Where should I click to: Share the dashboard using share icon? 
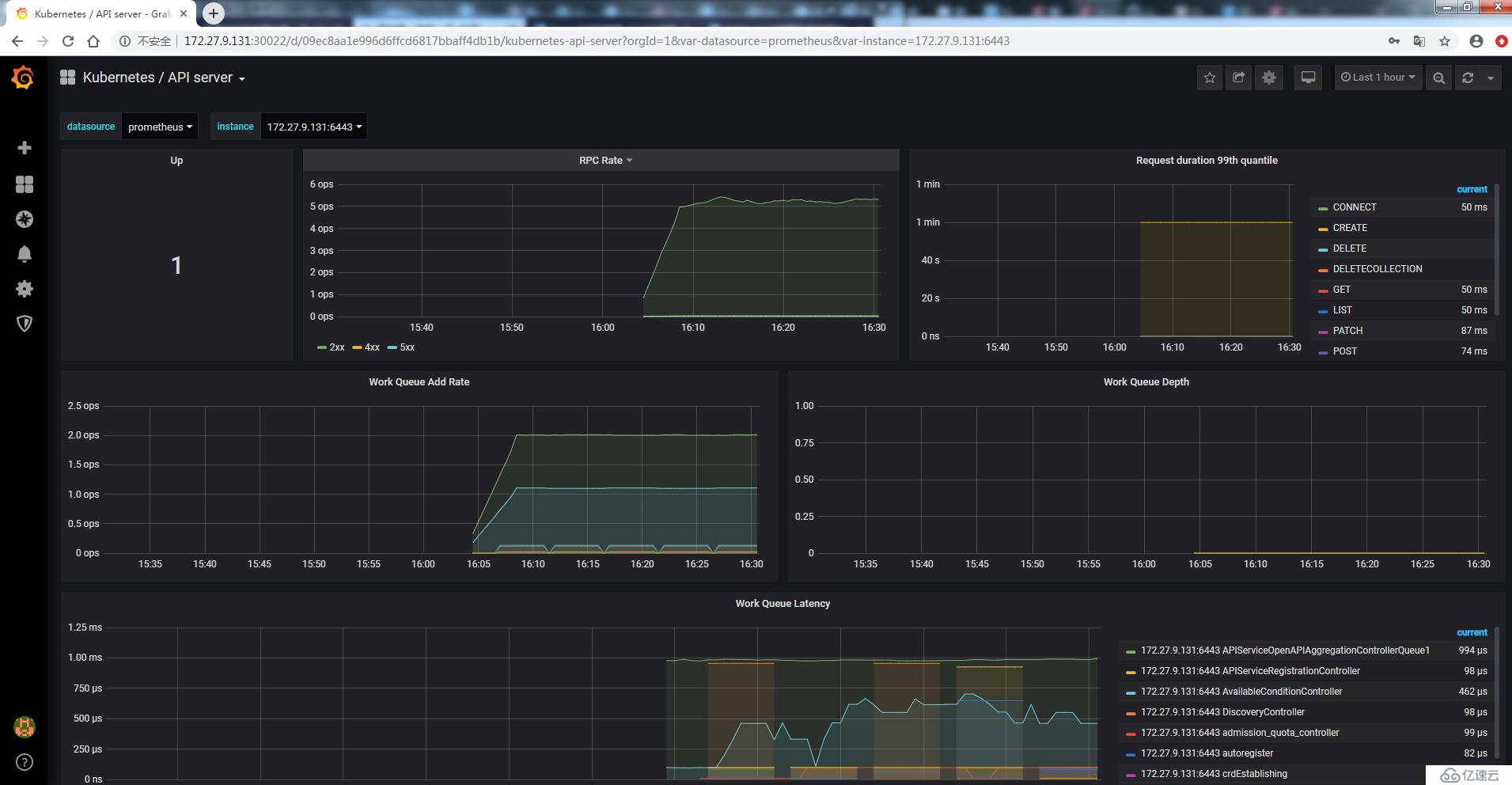click(1239, 78)
